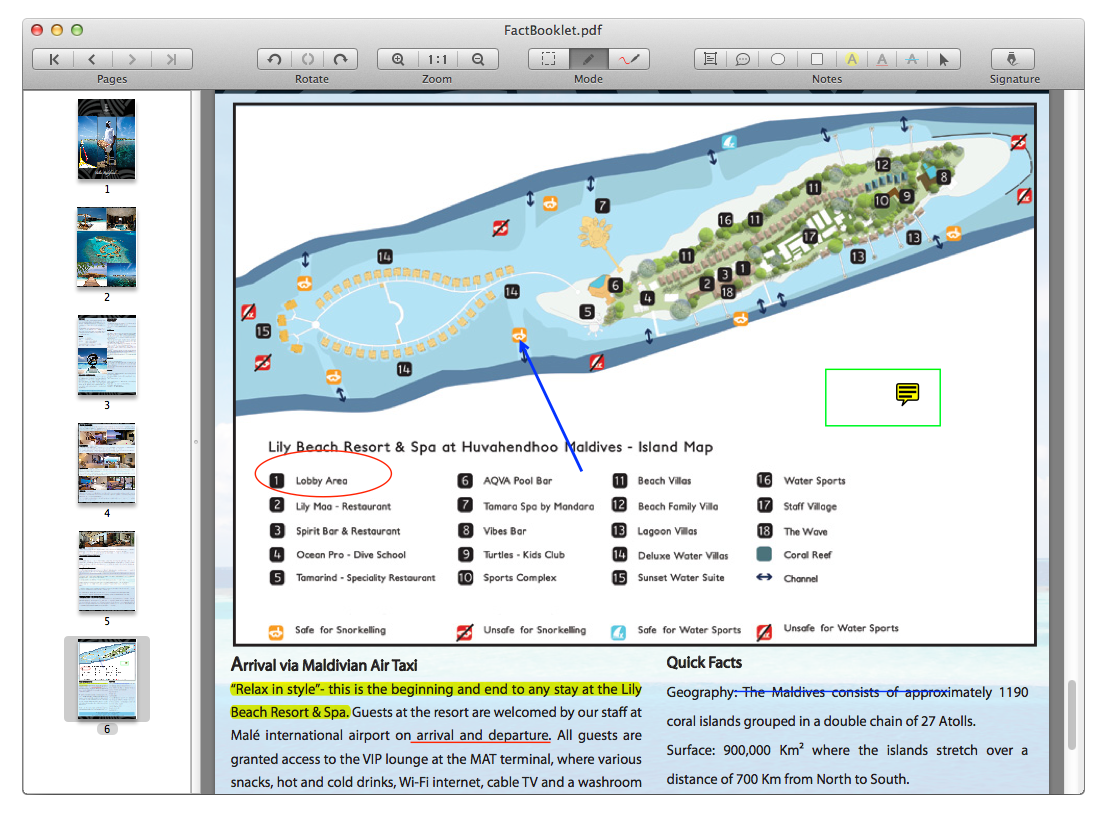
Task: Click the vertical scrollbar of the document
Action: tap(1072, 714)
